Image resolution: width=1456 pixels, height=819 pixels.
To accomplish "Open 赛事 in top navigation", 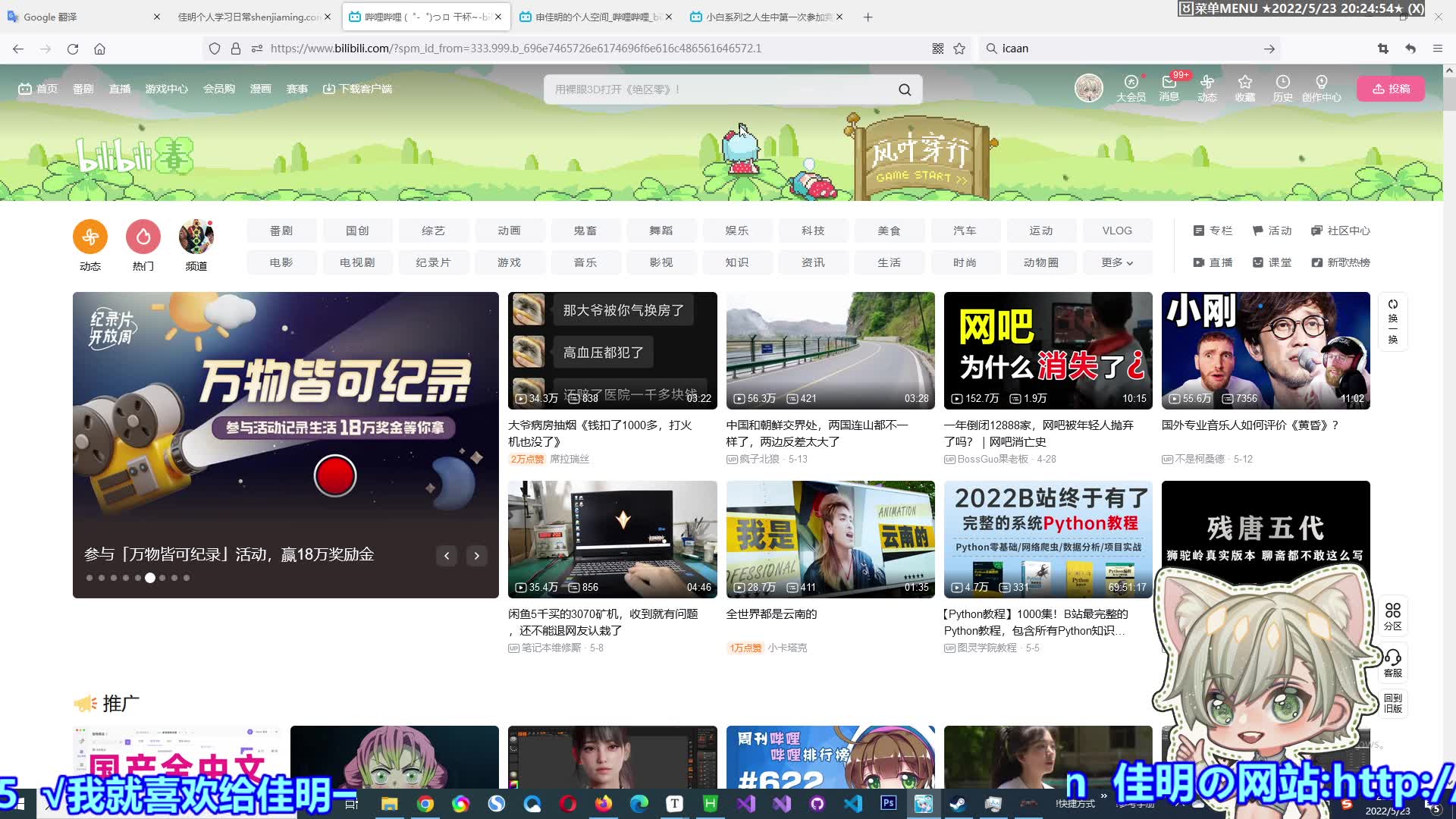I will pos(297,89).
